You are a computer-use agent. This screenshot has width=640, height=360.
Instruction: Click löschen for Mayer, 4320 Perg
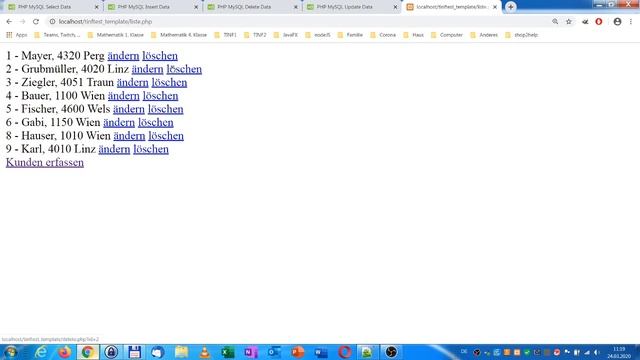pyautogui.click(x=160, y=56)
